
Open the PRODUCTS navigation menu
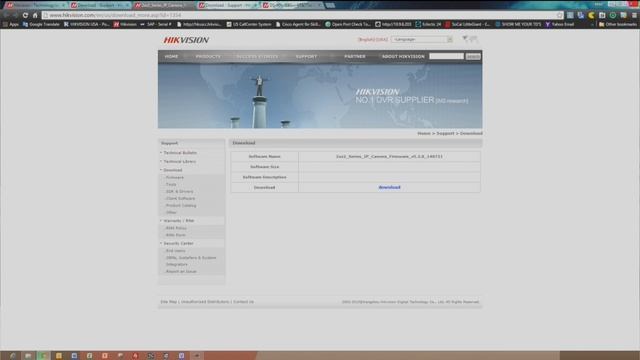pyautogui.click(x=208, y=56)
